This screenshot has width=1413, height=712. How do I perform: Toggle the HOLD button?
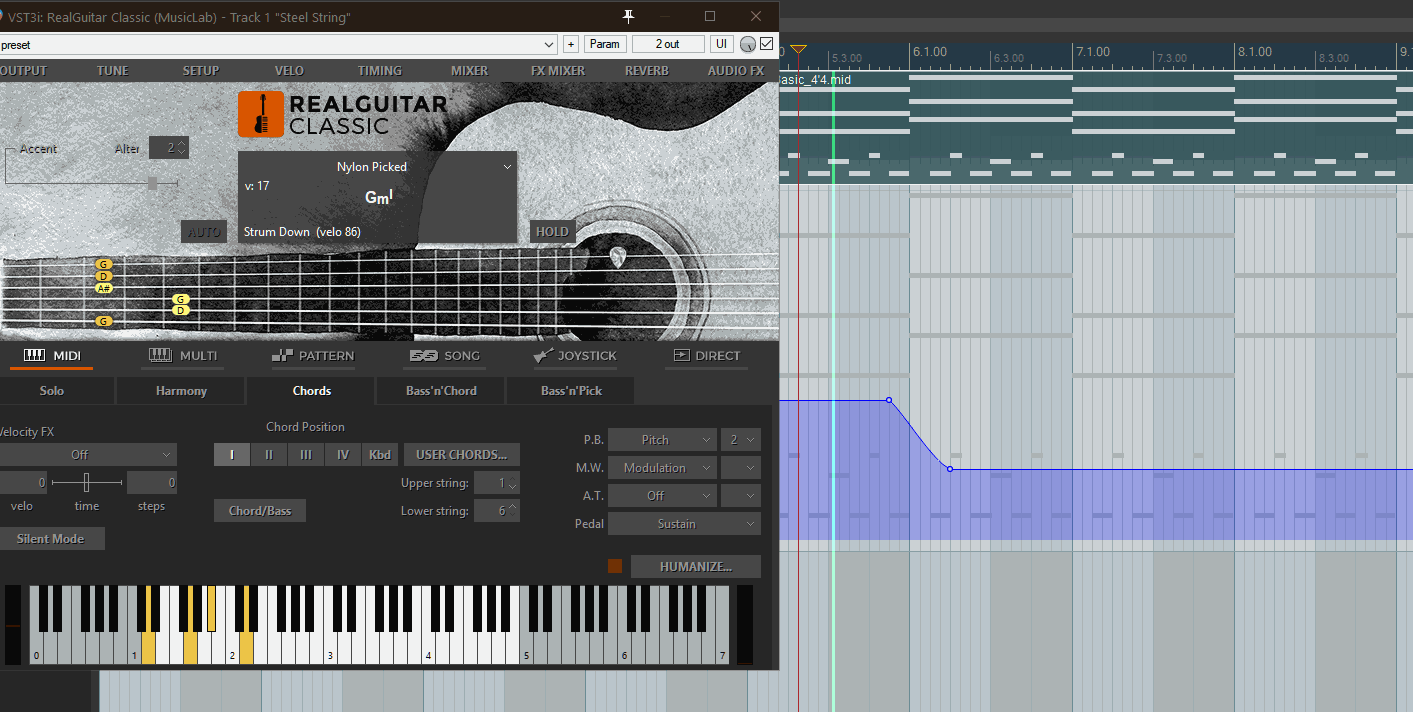pos(552,232)
